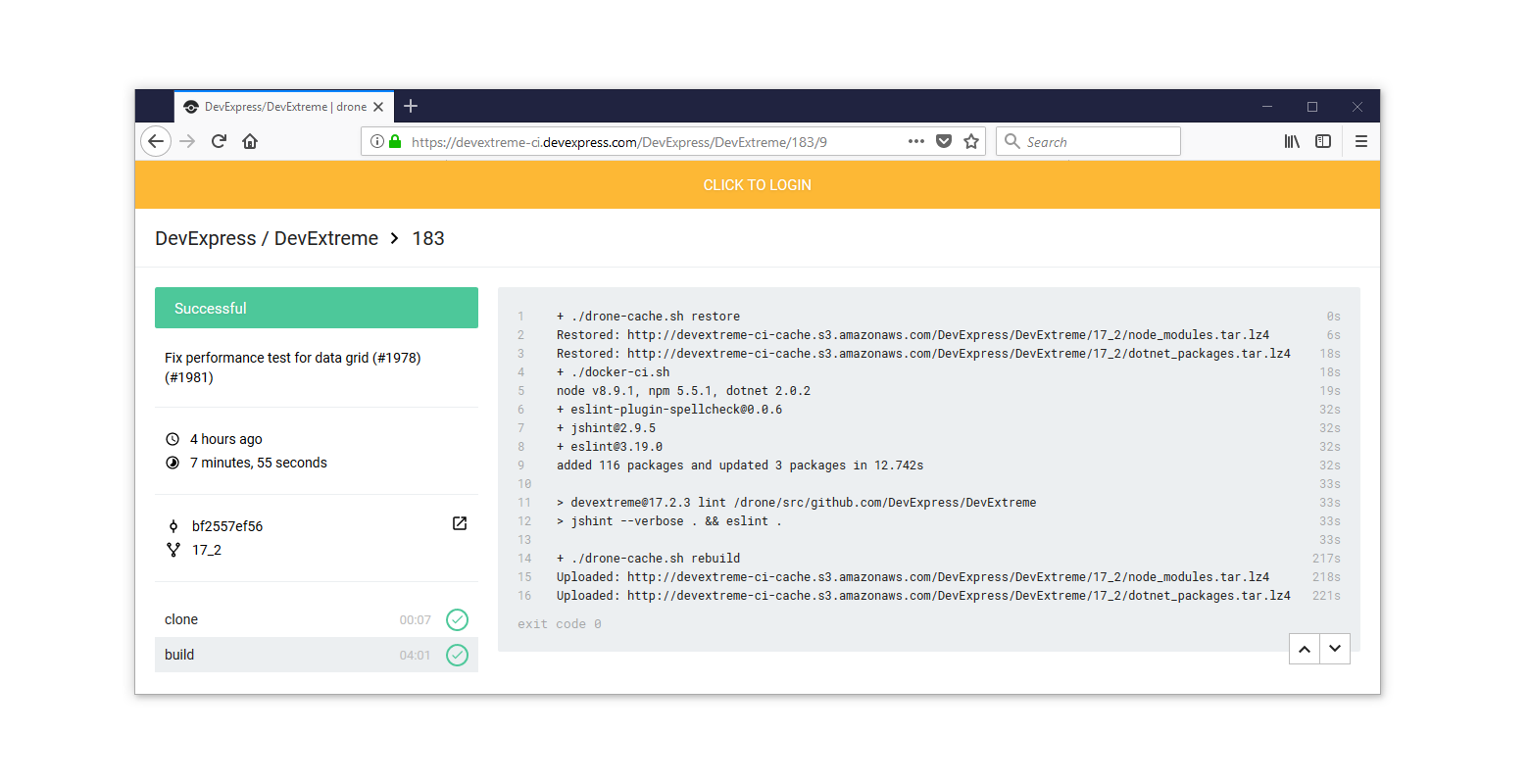Click Uploaded dotnet_packages.tar.lz4 log line

pyautogui.click(x=923, y=596)
